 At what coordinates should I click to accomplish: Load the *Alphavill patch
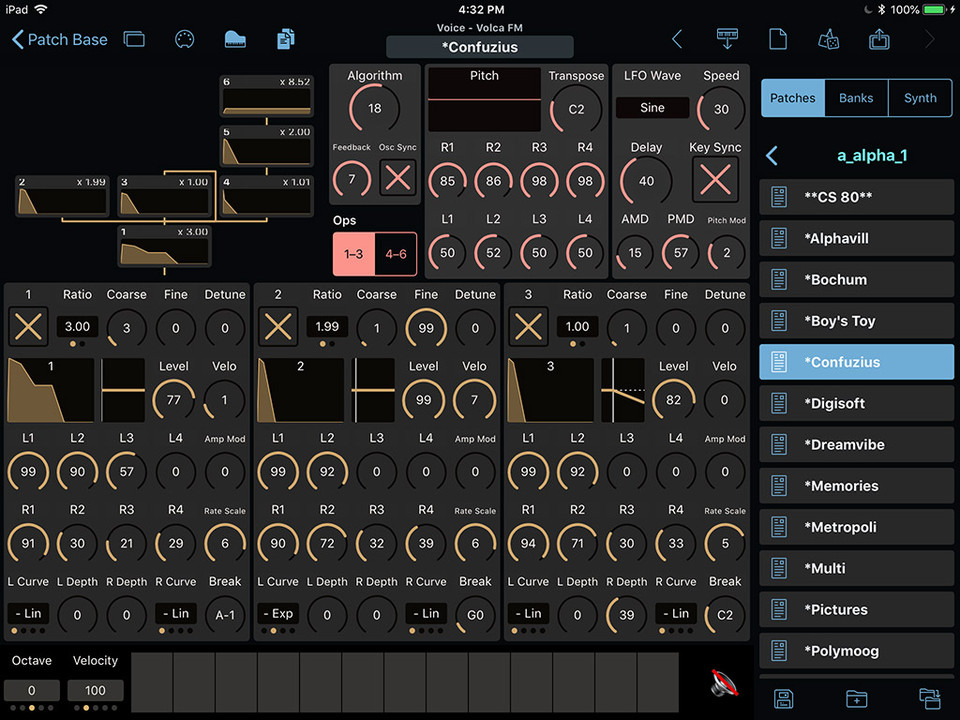[x=856, y=238]
